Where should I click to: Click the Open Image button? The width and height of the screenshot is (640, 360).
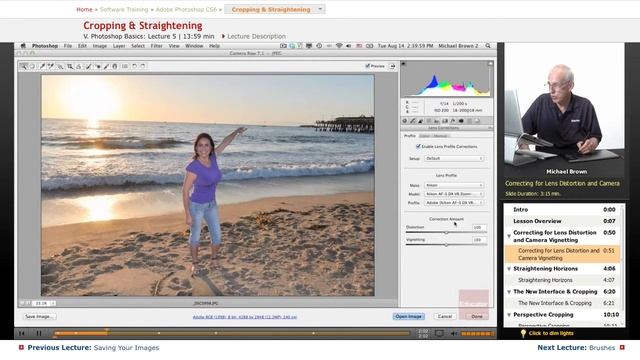[409, 316]
